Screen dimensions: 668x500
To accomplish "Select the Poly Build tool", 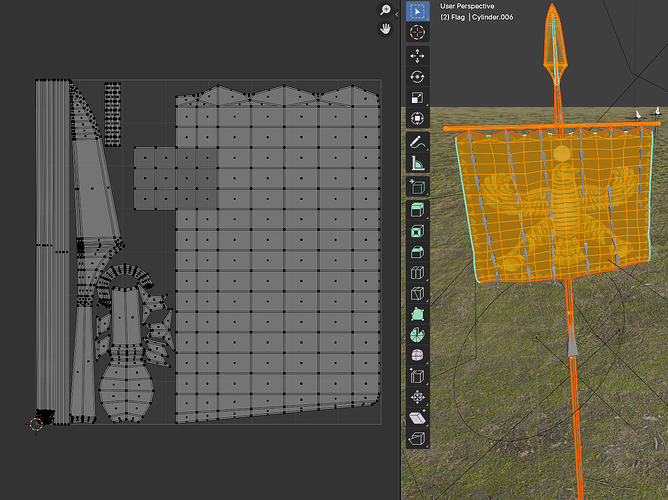I will click(418, 314).
